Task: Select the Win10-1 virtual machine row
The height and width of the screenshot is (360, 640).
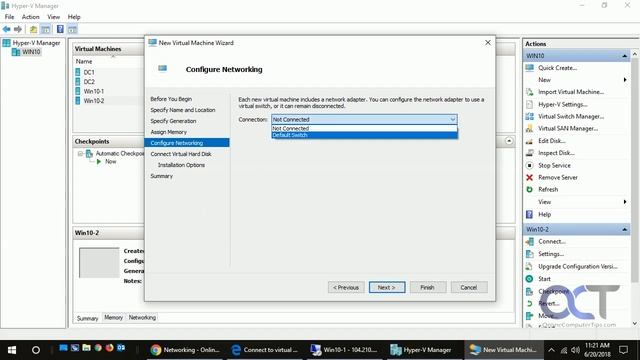Action: [x=108, y=91]
